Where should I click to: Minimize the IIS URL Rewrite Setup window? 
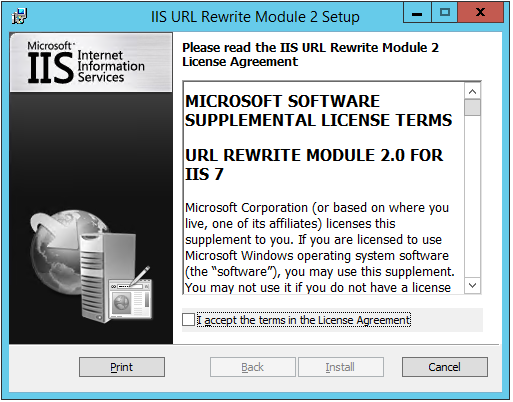[417, 13]
